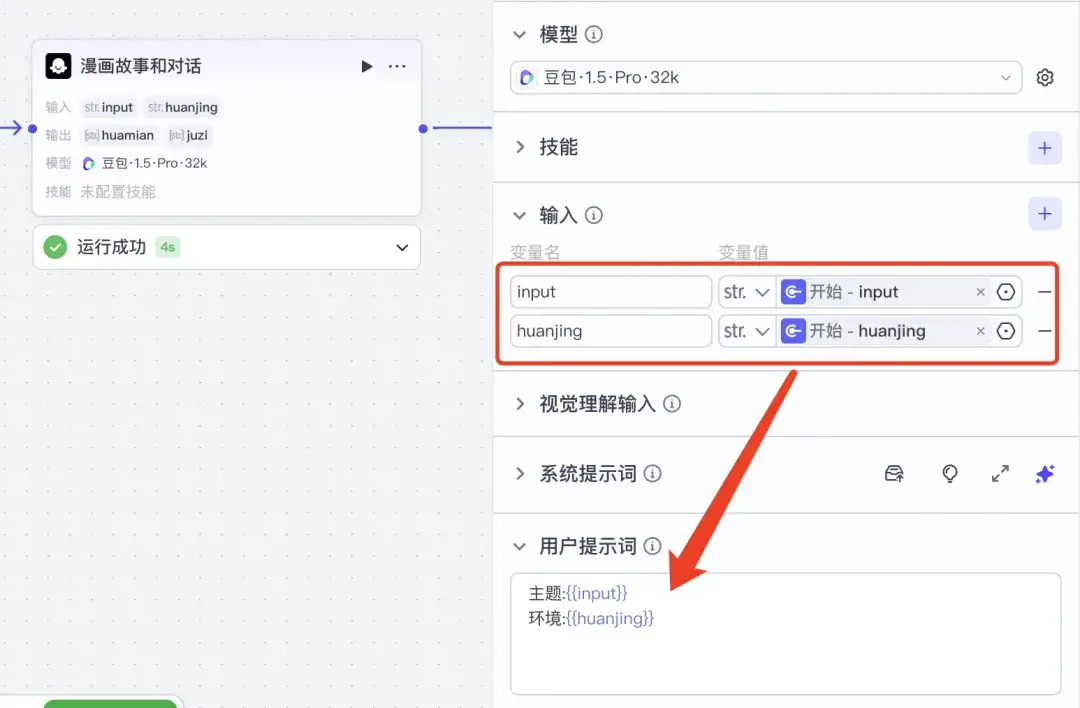Open model settings gear icon

(1044, 77)
